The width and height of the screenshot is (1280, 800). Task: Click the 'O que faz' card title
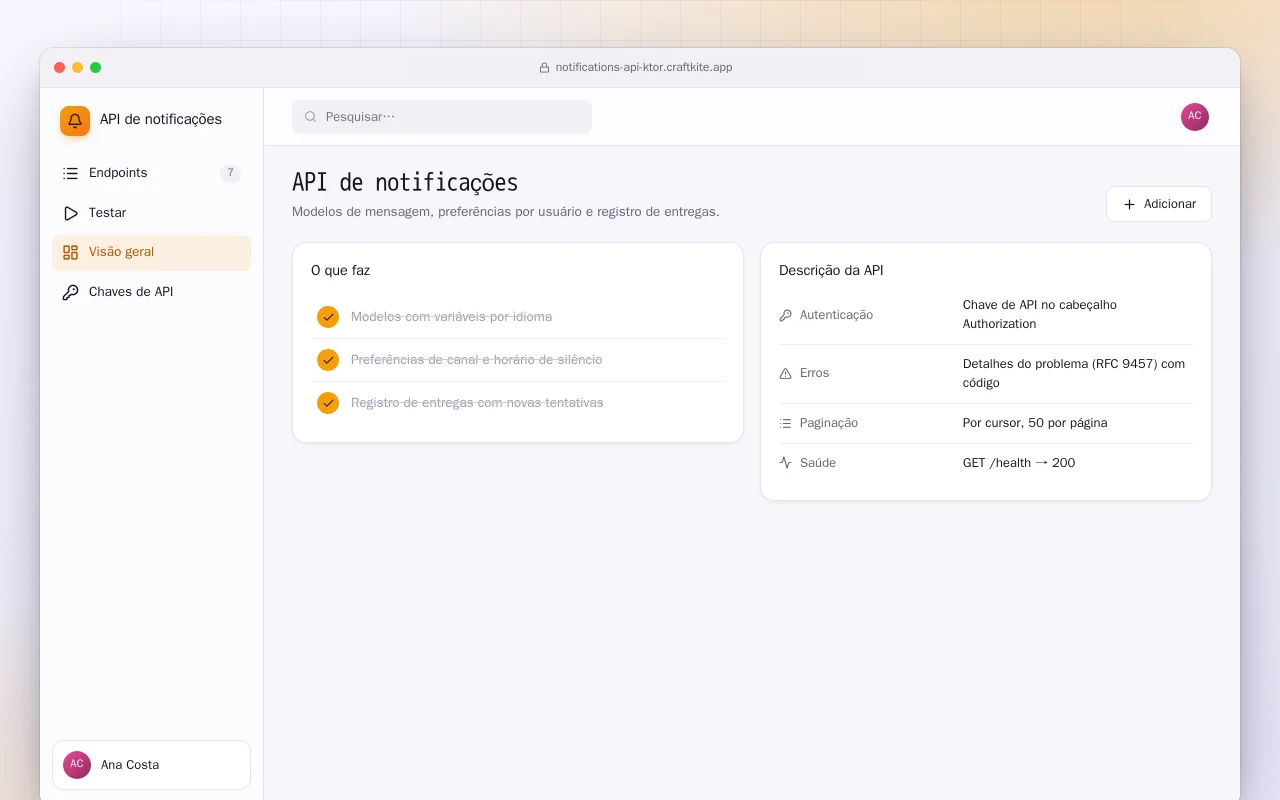pyautogui.click(x=341, y=271)
